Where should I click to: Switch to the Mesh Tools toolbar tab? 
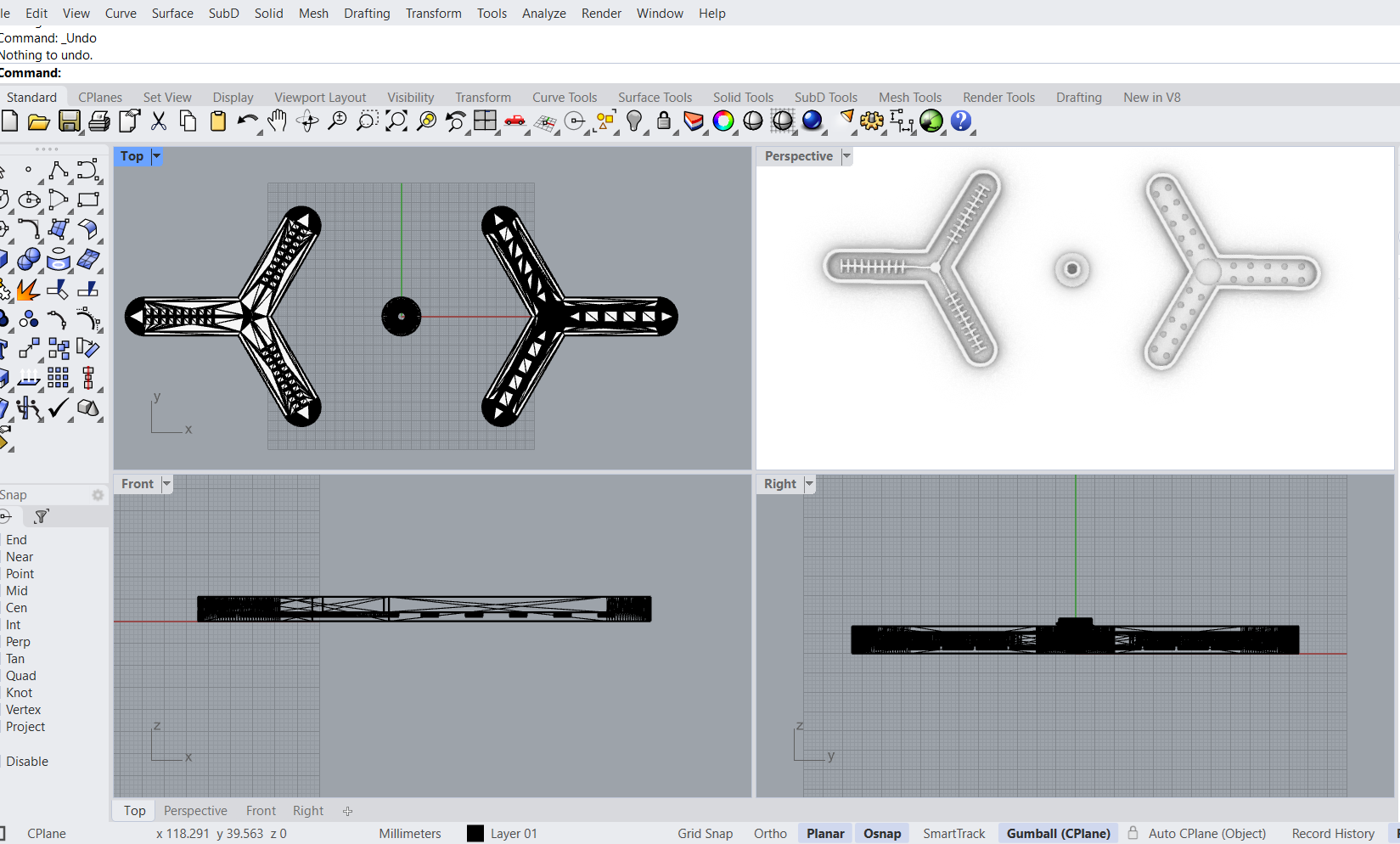tap(909, 98)
